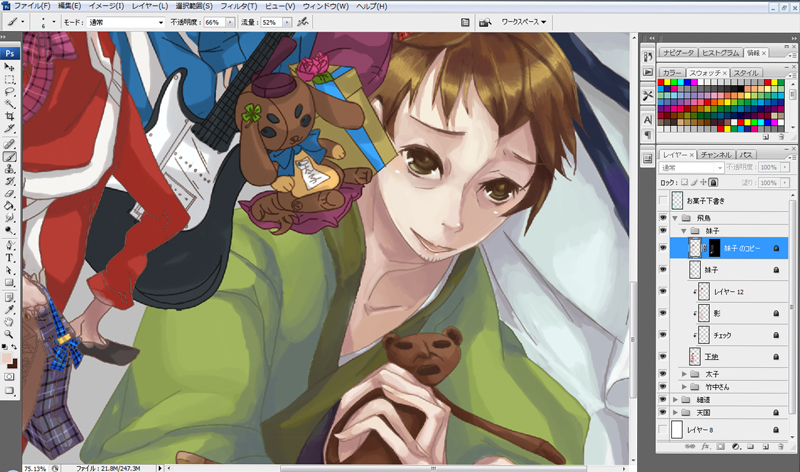
Task: Hide the 天国 layer group
Action: pyautogui.click(x=663, y=412)
